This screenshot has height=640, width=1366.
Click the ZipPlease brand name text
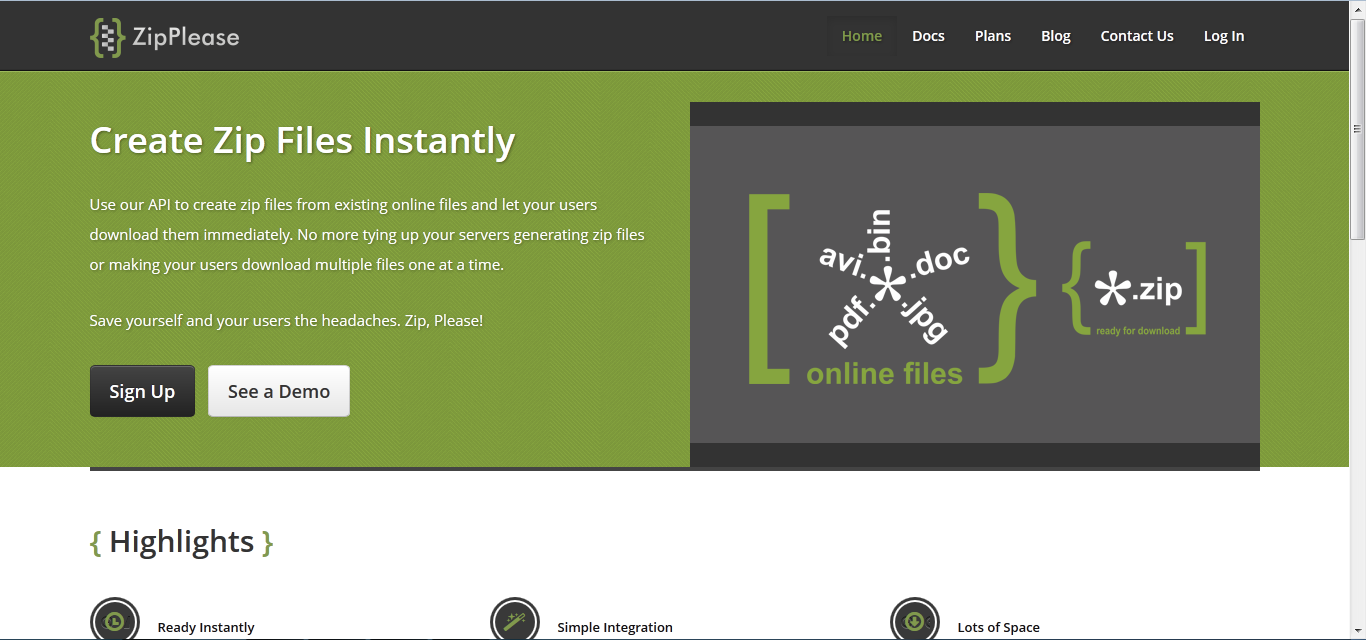pos(186,38)
